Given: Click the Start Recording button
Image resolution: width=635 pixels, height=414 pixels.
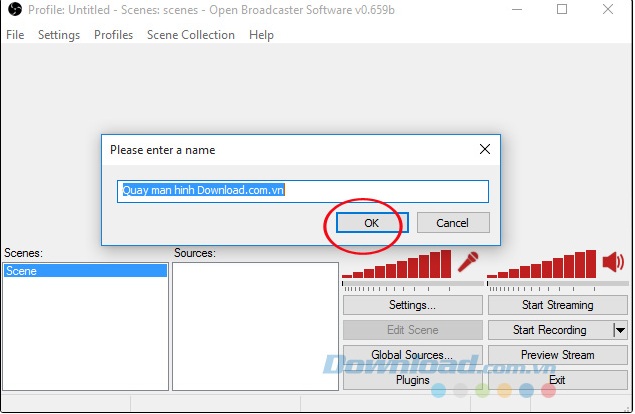Looking at the screenshot, I should click(x=549, y=330).
